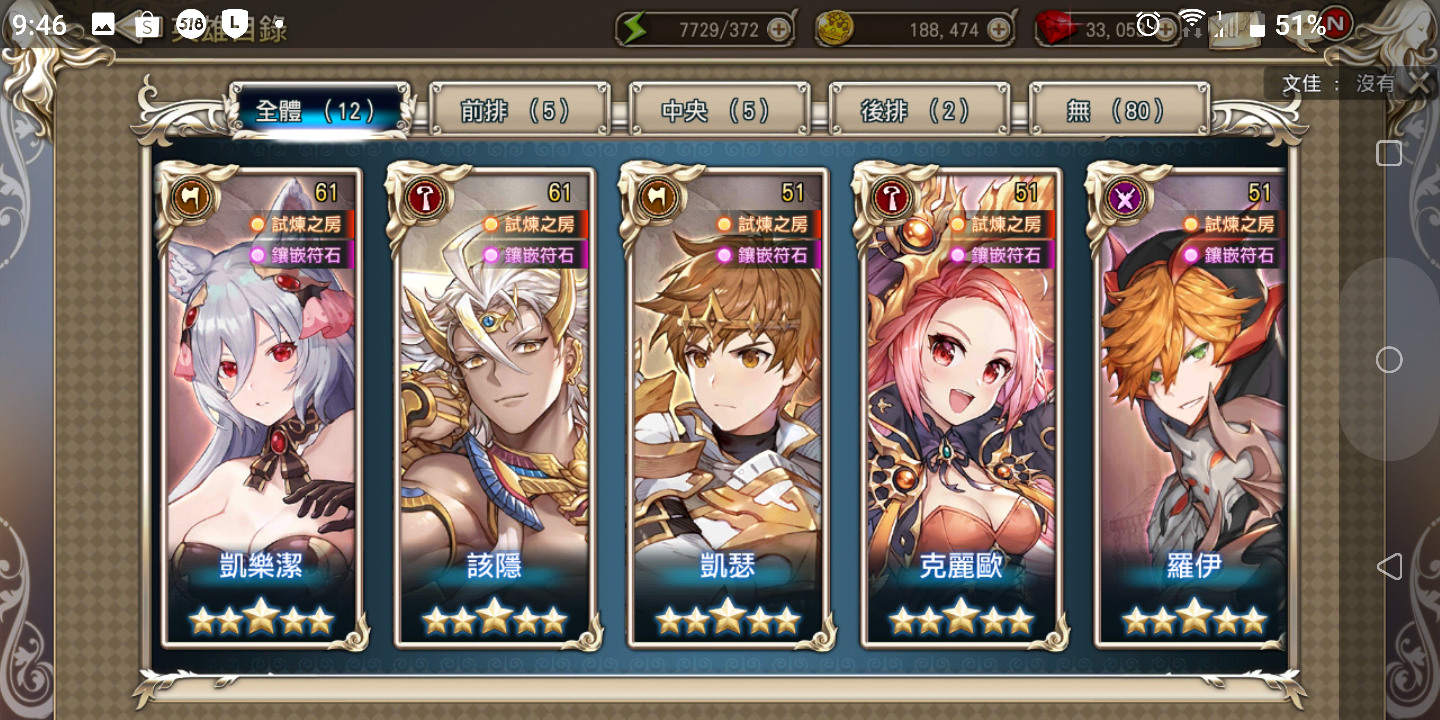The width and height of the screenshot is (1440, 720).
Task: Switch to the 後排 (2) tab
Action: tap(919, 110)
